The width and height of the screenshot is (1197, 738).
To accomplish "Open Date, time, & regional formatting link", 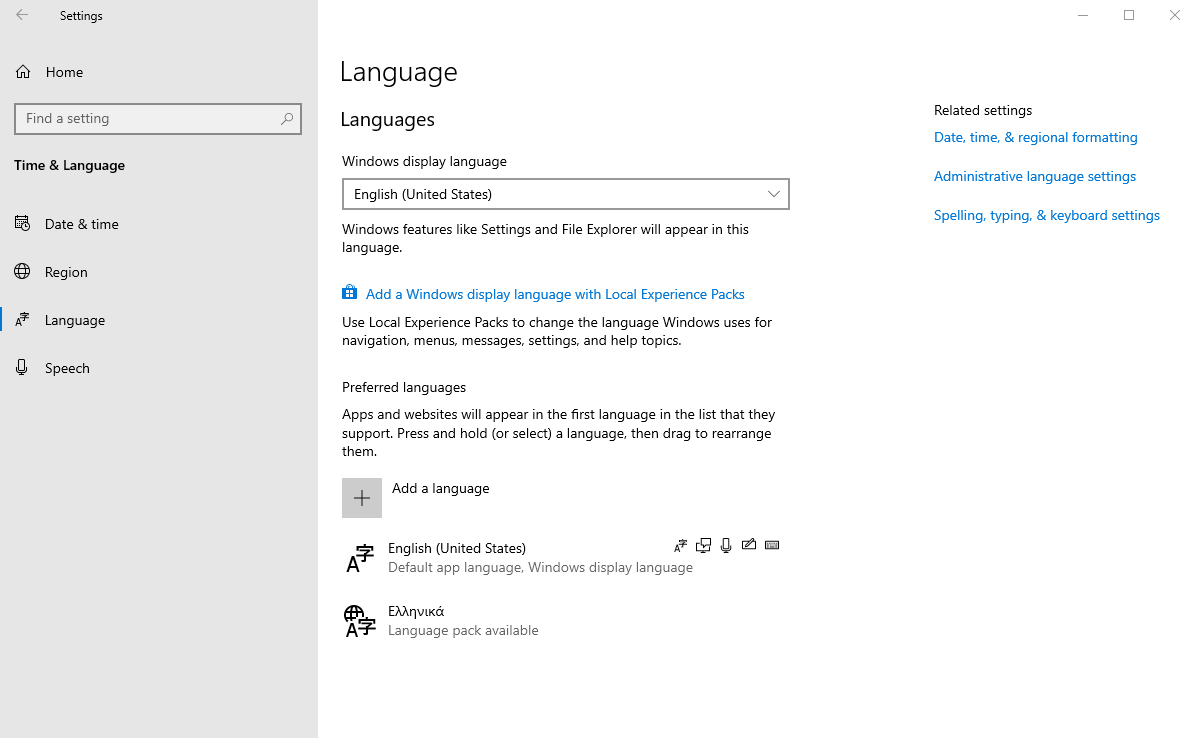I will (1035, 137).
